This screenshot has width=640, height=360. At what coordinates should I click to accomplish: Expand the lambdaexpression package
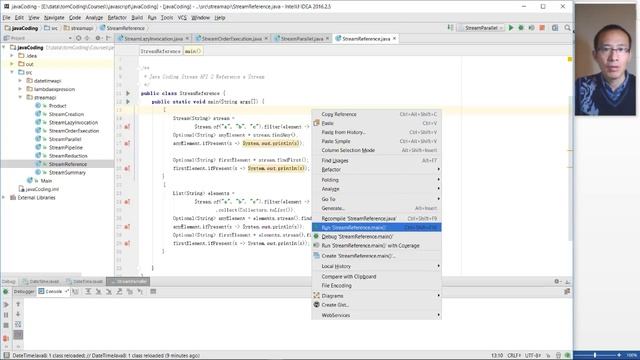pyautogui.click(x=20, y=89)
